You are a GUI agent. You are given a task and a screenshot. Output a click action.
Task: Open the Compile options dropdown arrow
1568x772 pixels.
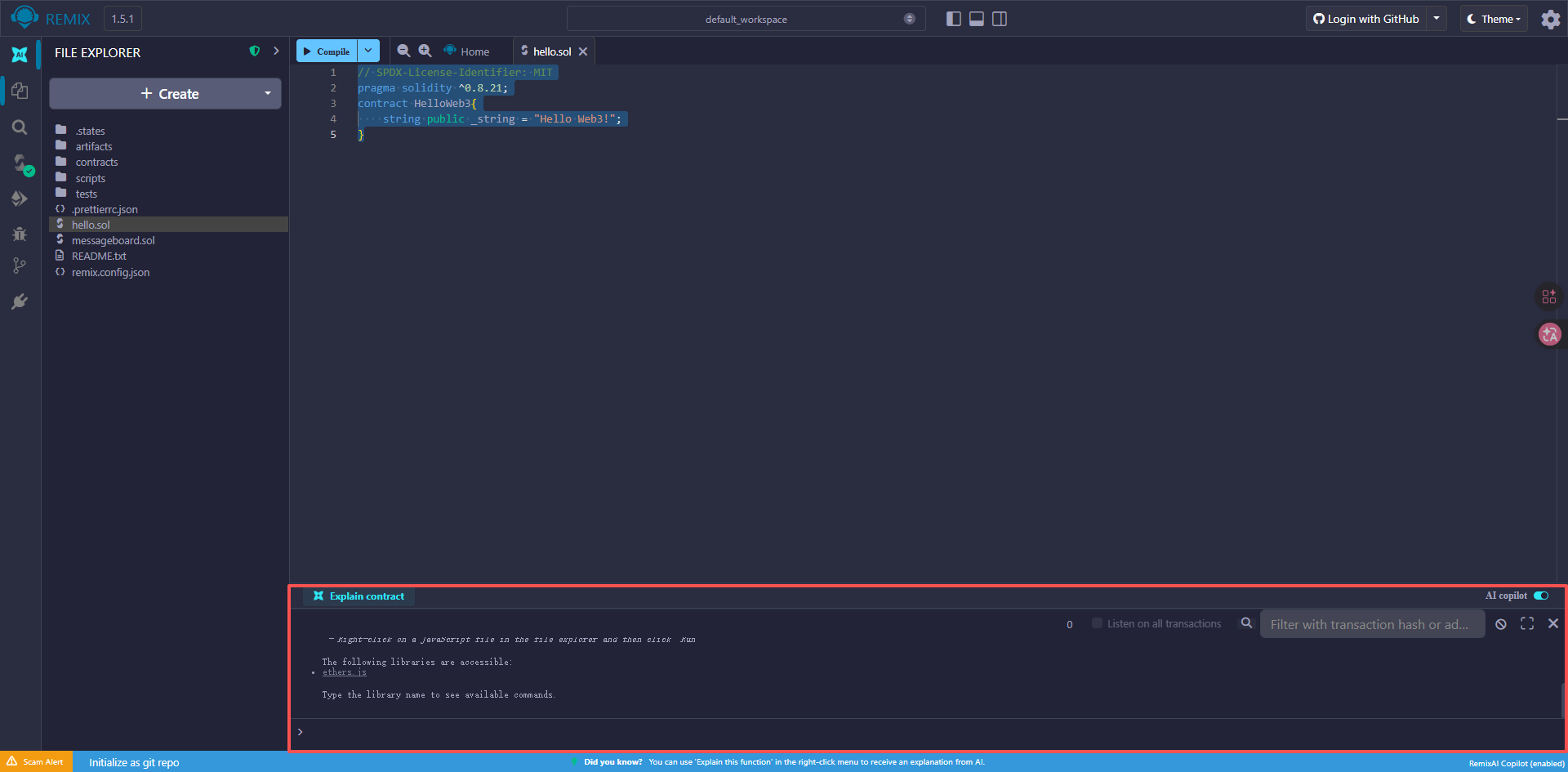coord(368,51)
